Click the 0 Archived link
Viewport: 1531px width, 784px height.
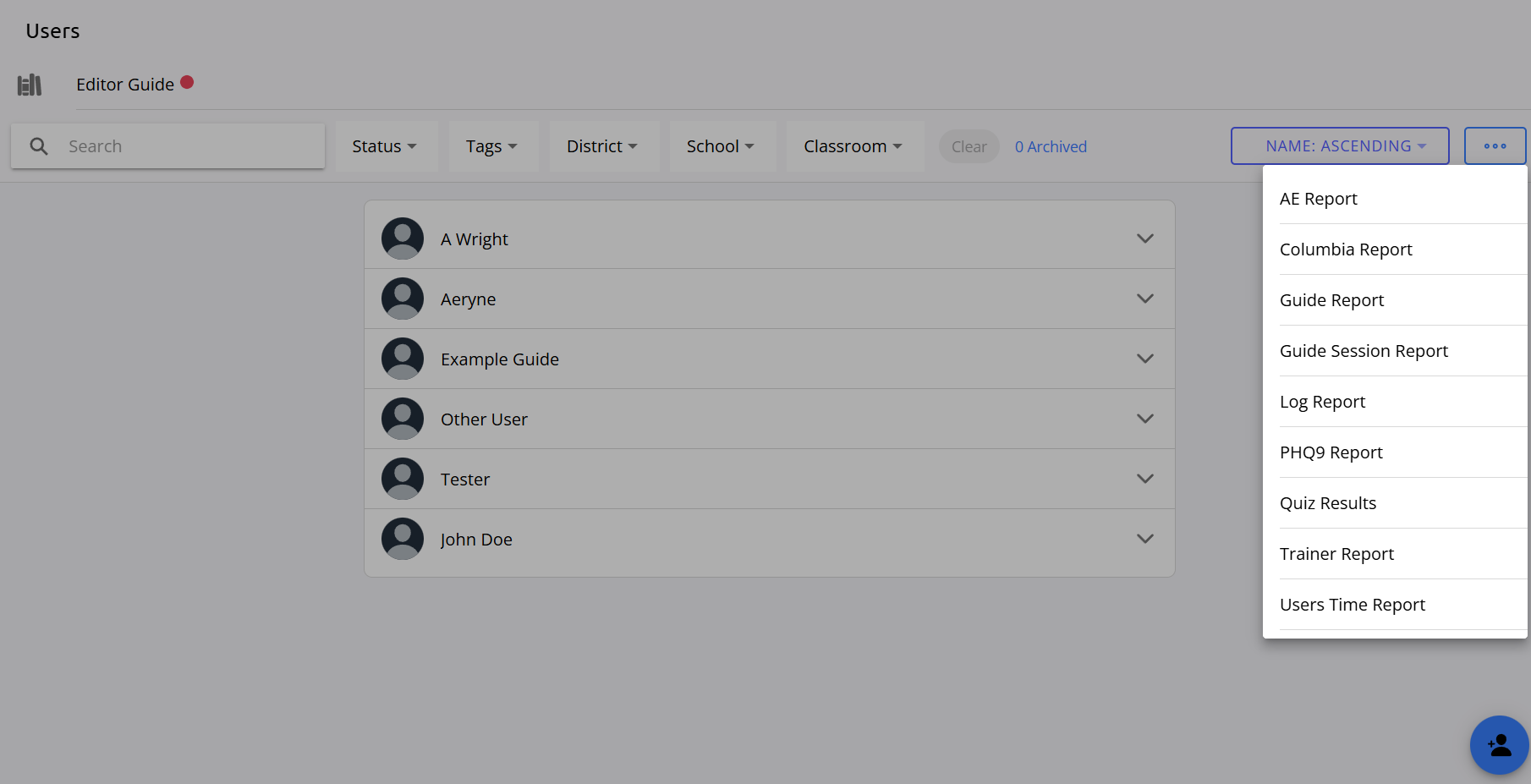coord(1051,147)
